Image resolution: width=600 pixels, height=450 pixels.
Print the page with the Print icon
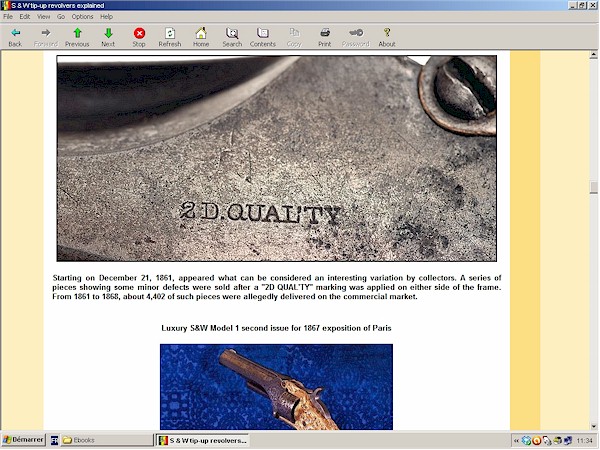point(325,33)
